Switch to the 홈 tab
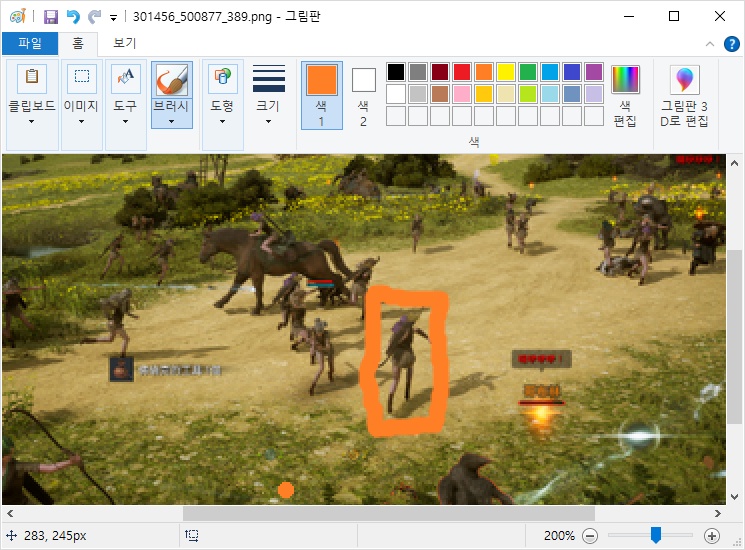The image size is (745, 550). (78, 43)
